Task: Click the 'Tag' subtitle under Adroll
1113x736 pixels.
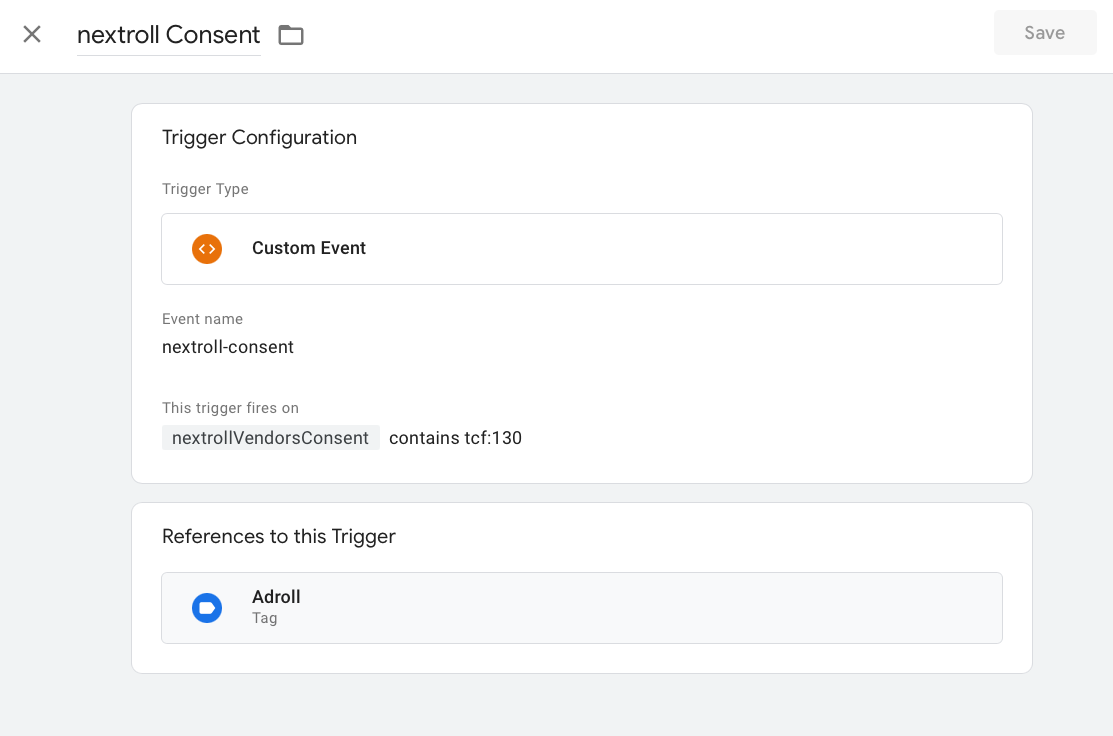Action: point(264,619)
